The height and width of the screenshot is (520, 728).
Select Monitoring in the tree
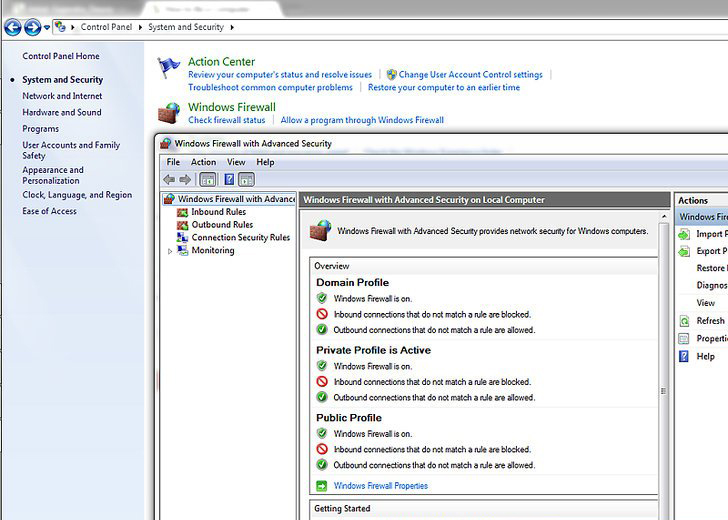[213, 250]
